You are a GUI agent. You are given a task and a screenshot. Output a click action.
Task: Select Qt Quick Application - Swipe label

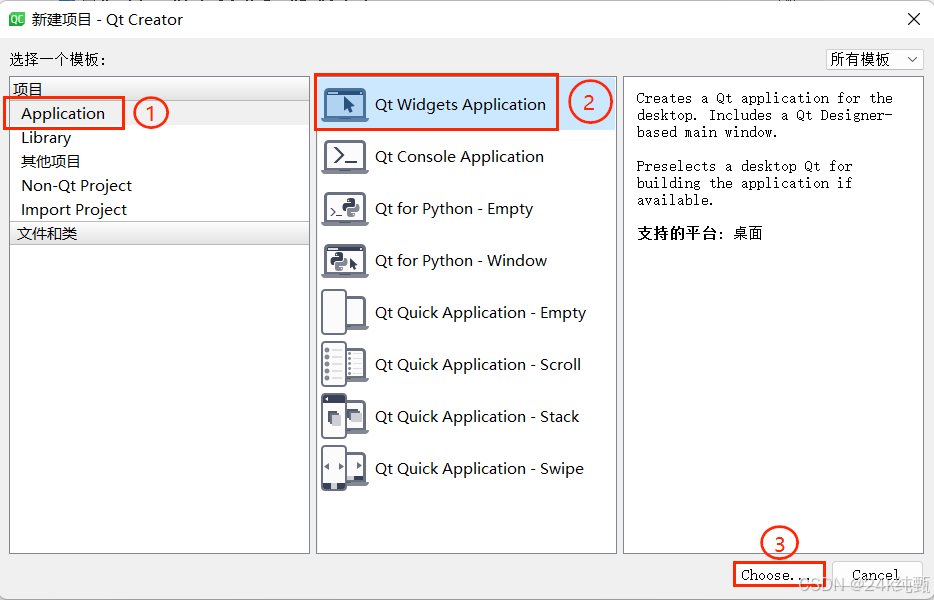point(479,469)
